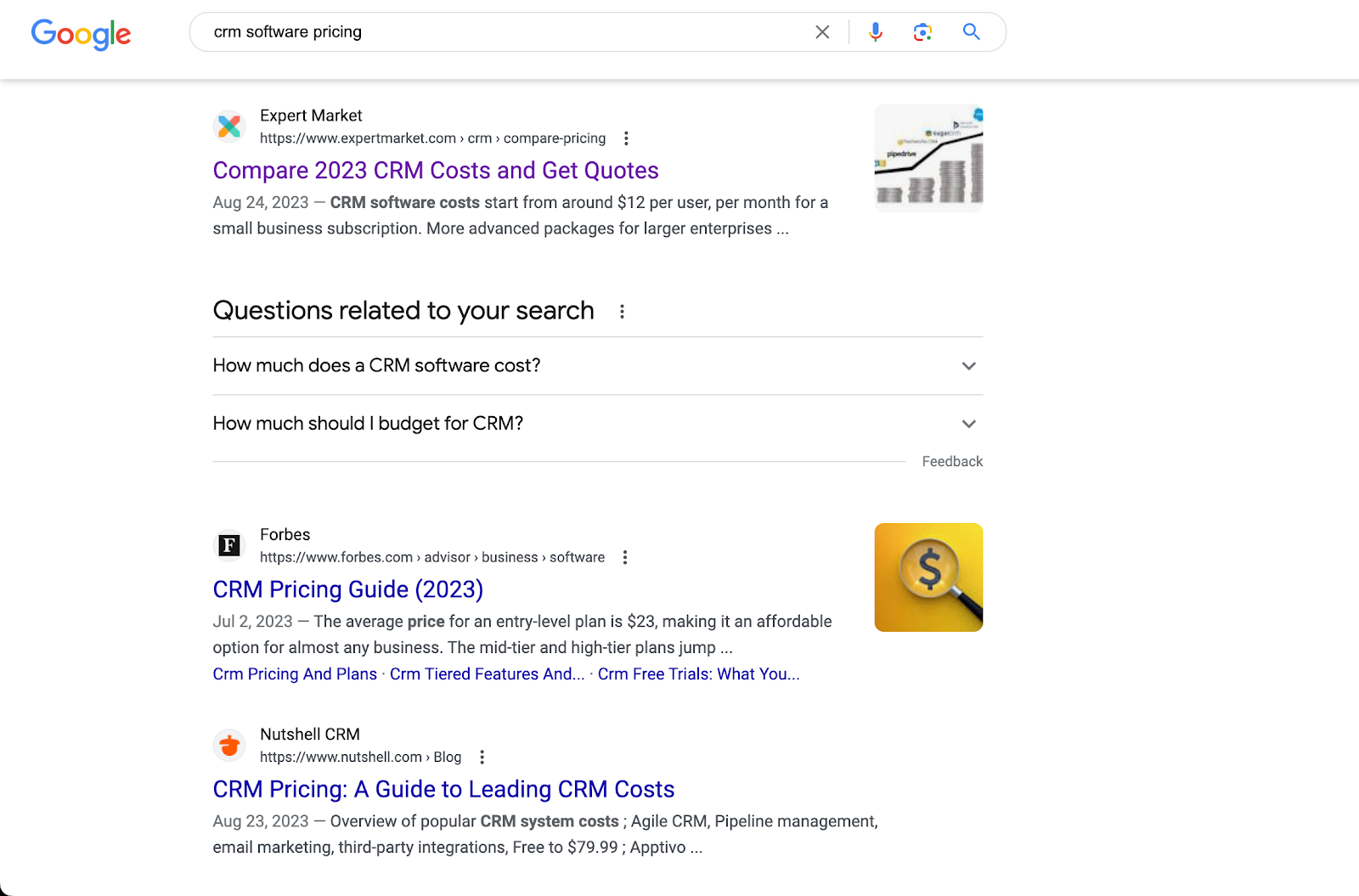Open 'CRM Pricing Guide (2023)' Forbes link

click(x=348, y=589)
